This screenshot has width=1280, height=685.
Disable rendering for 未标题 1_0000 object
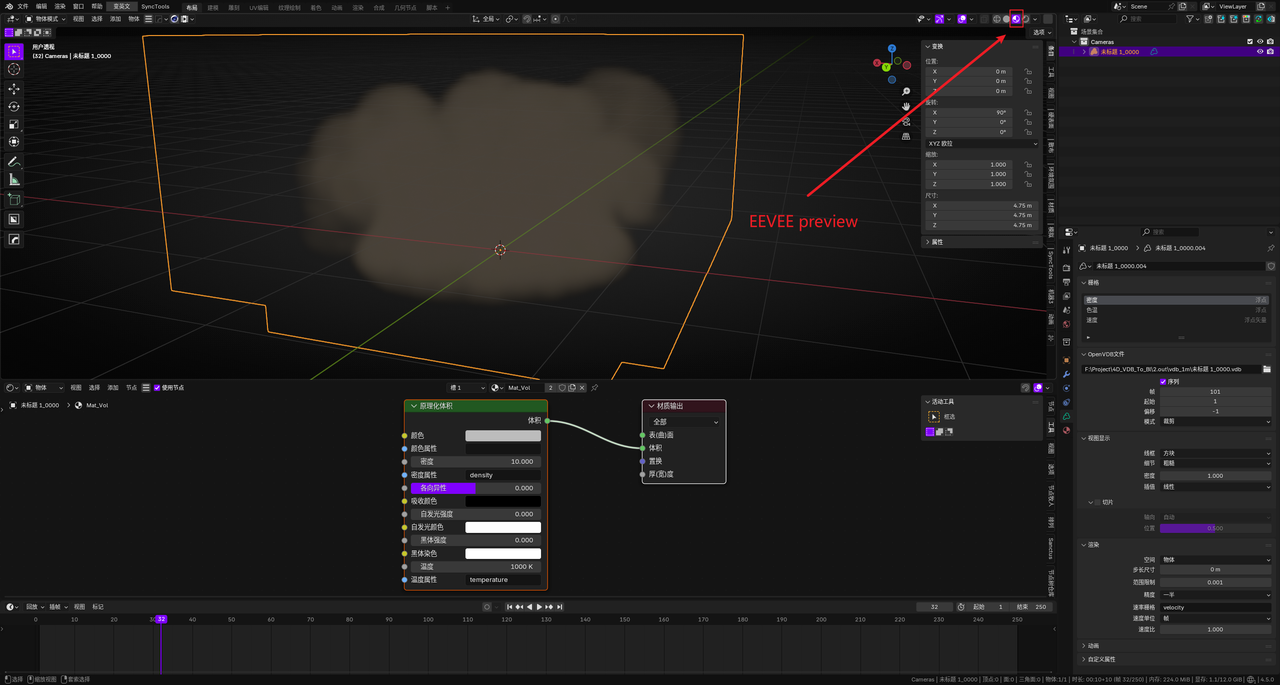pos(1270,52)
